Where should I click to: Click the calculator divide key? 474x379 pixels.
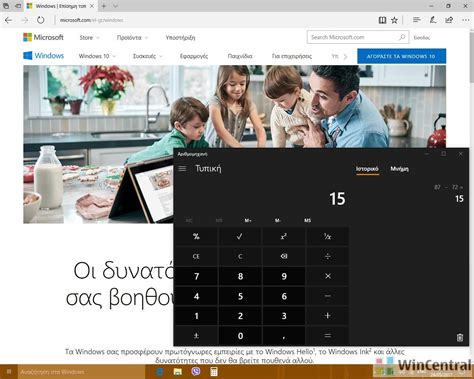tap(327, 256)
